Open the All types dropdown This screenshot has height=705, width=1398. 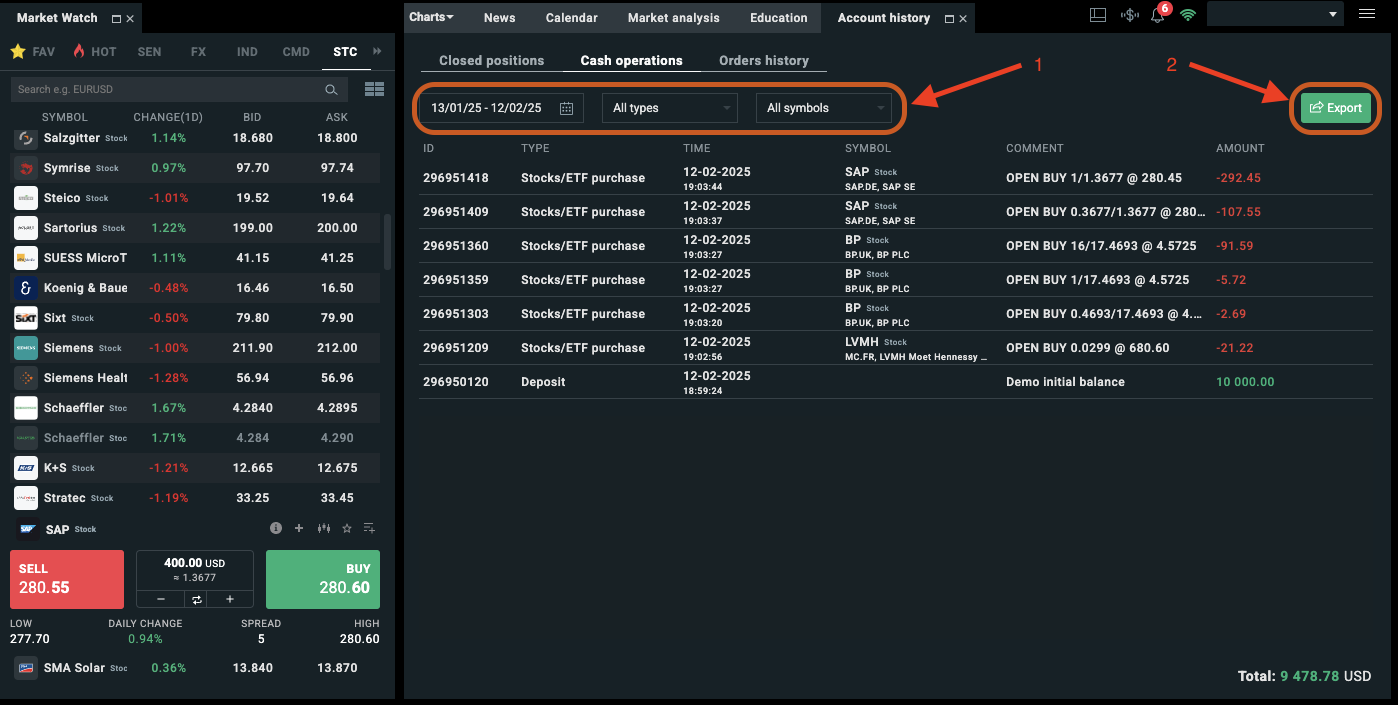(669, 108)
